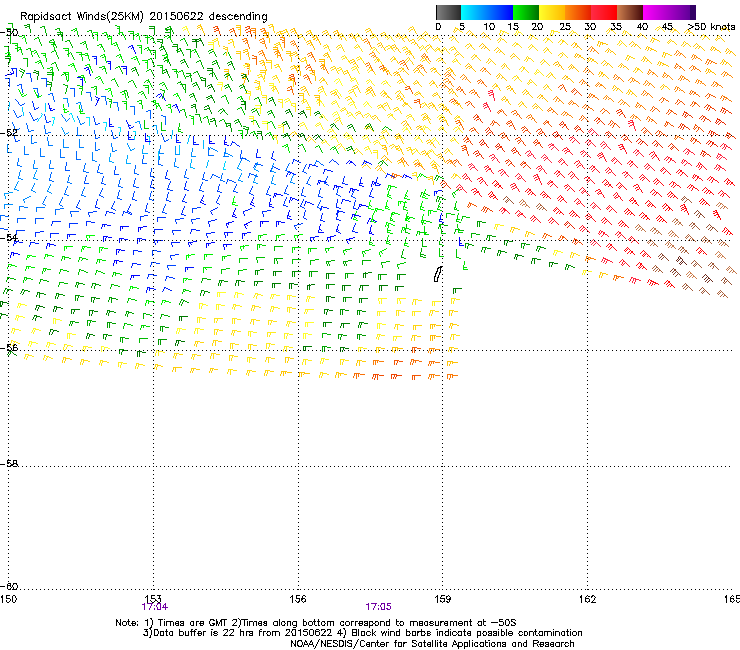Select the latitude label "-60"

pyautogui.click(x=9, y=586)
